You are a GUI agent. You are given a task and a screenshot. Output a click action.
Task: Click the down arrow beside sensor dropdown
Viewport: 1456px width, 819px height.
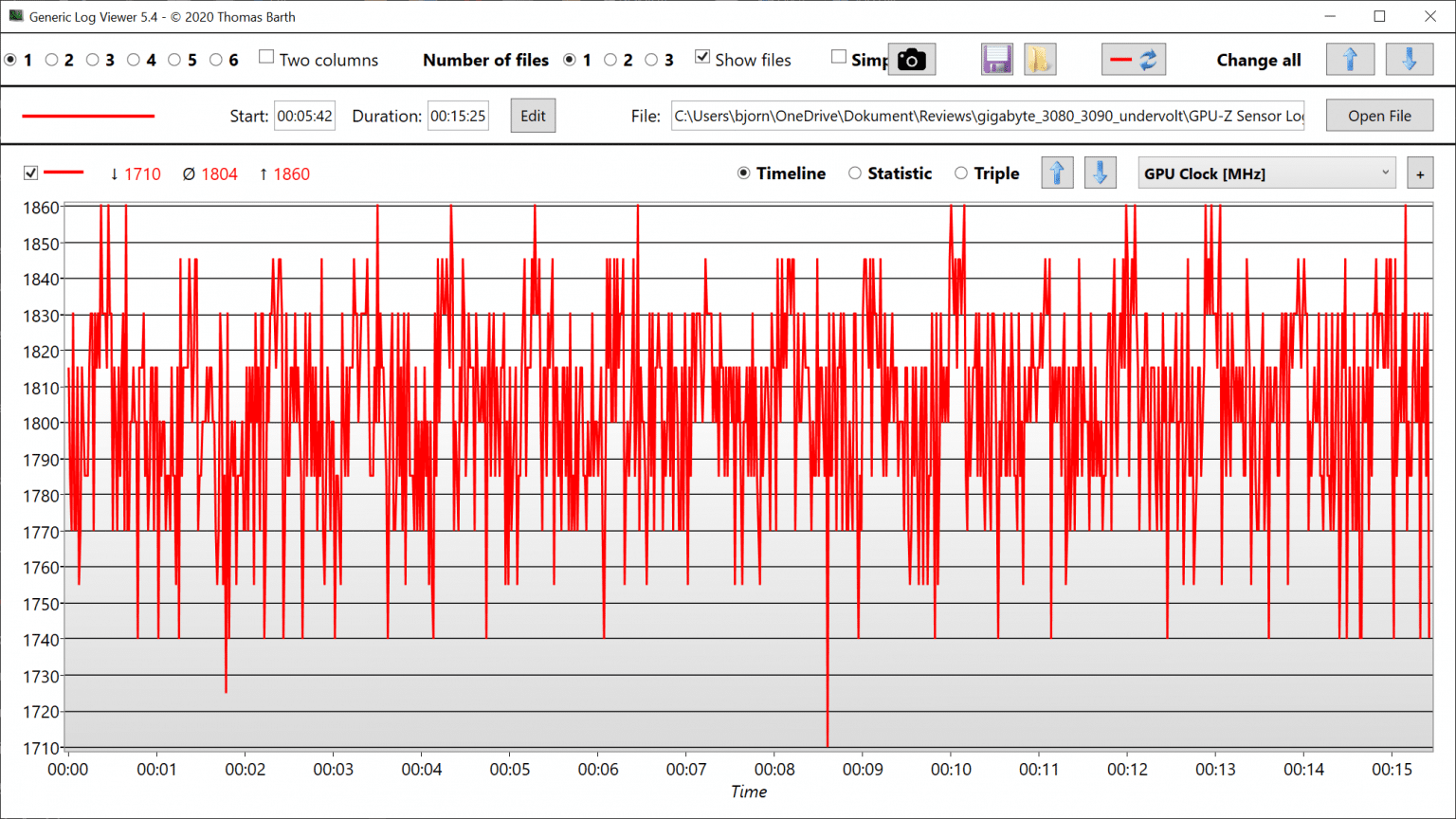pyautogui.click(x=1100, y=173)
